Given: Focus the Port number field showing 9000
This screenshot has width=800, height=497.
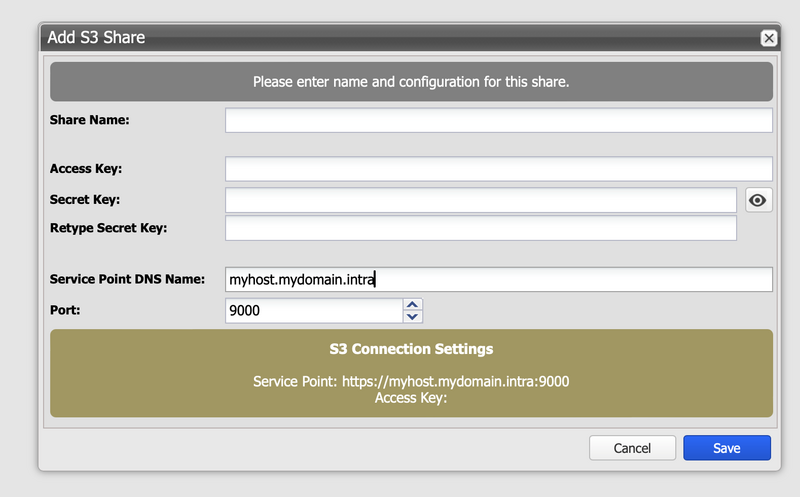Looking at the screenshot, I should coord(314,311).
